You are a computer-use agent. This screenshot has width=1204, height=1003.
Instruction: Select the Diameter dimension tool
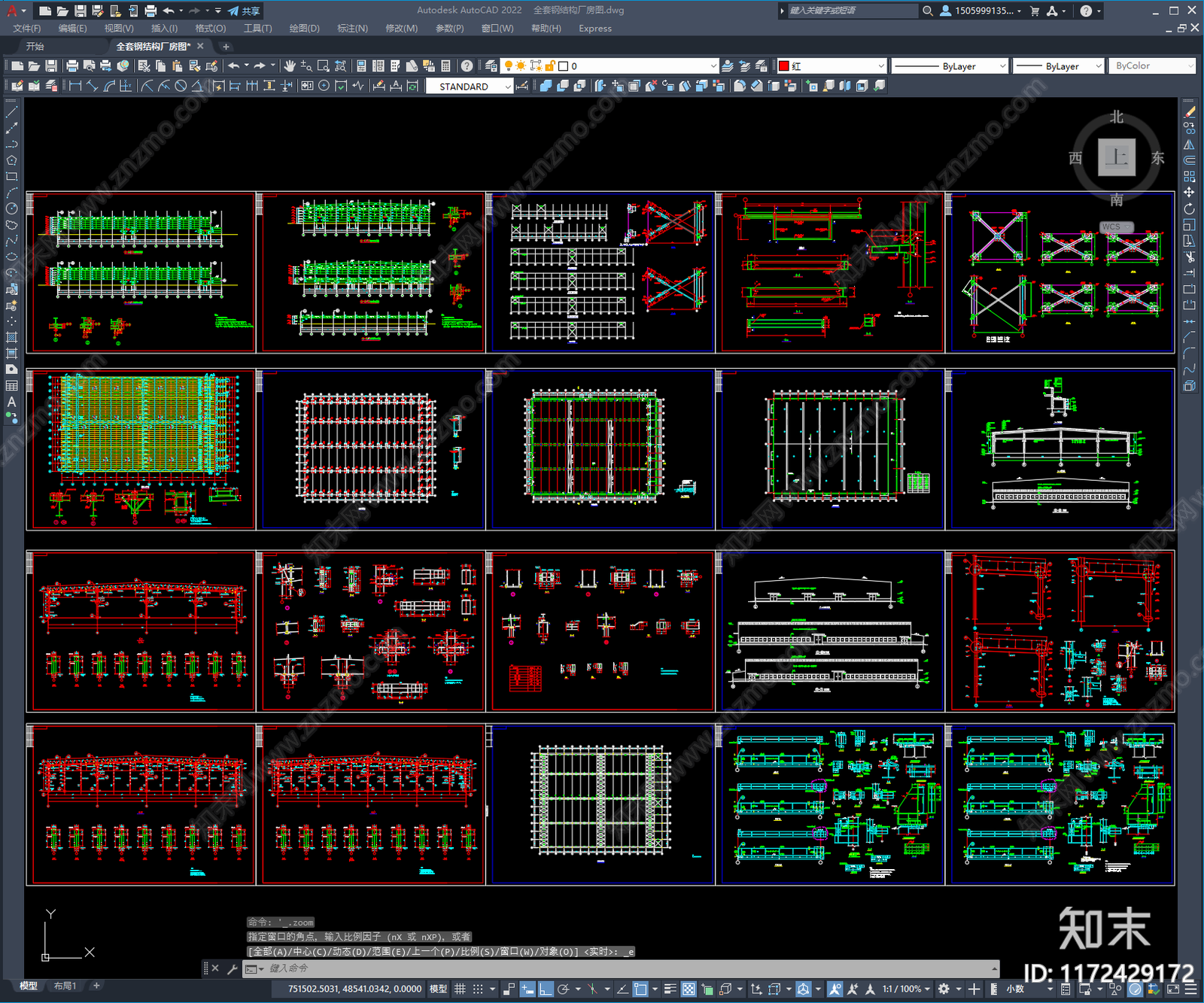[181, 86]
